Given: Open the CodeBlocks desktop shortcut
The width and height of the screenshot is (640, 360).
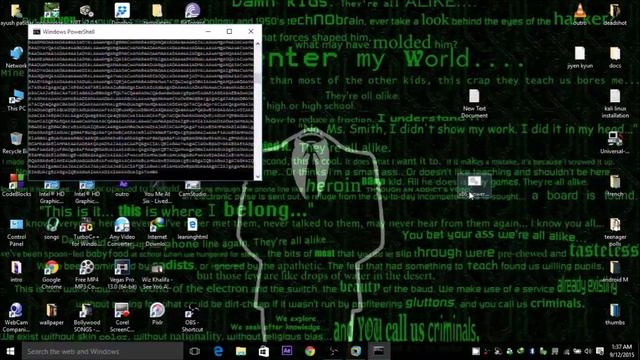Looking at the screenshot, I should pos(16,185).
